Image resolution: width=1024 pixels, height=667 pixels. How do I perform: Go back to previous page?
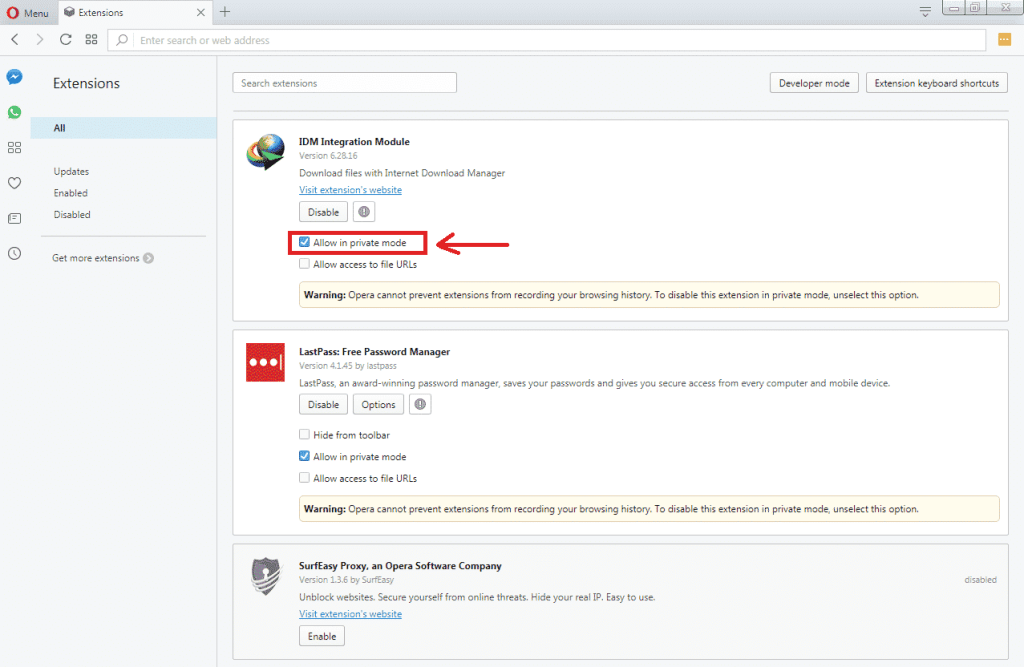click(15, 40)
